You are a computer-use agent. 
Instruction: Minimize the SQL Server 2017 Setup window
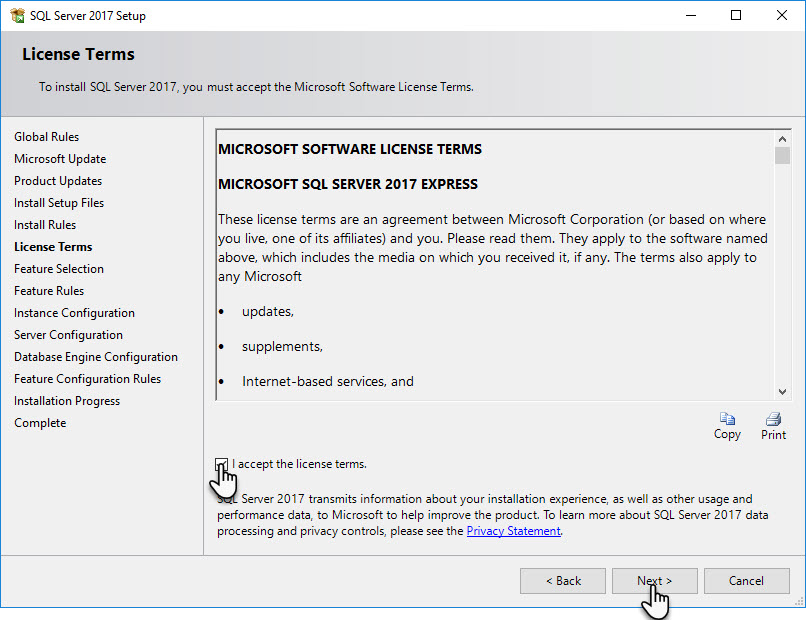(x=691, y=15)
